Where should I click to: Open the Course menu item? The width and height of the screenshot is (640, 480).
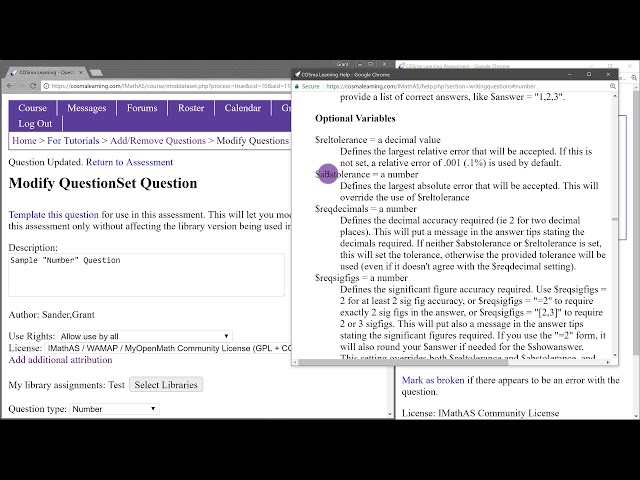pyautogui.click(x=32, y=108)
